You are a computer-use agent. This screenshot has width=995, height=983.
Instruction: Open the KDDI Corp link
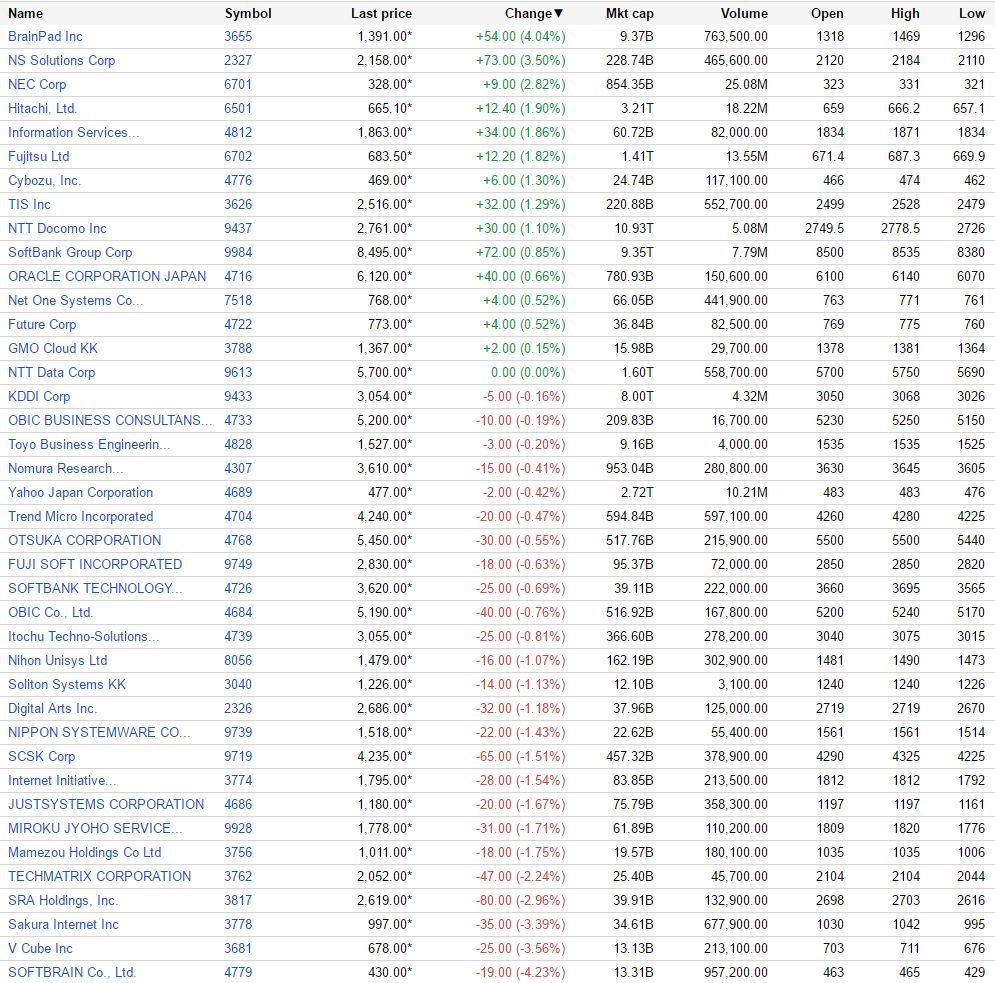[39, 397]
